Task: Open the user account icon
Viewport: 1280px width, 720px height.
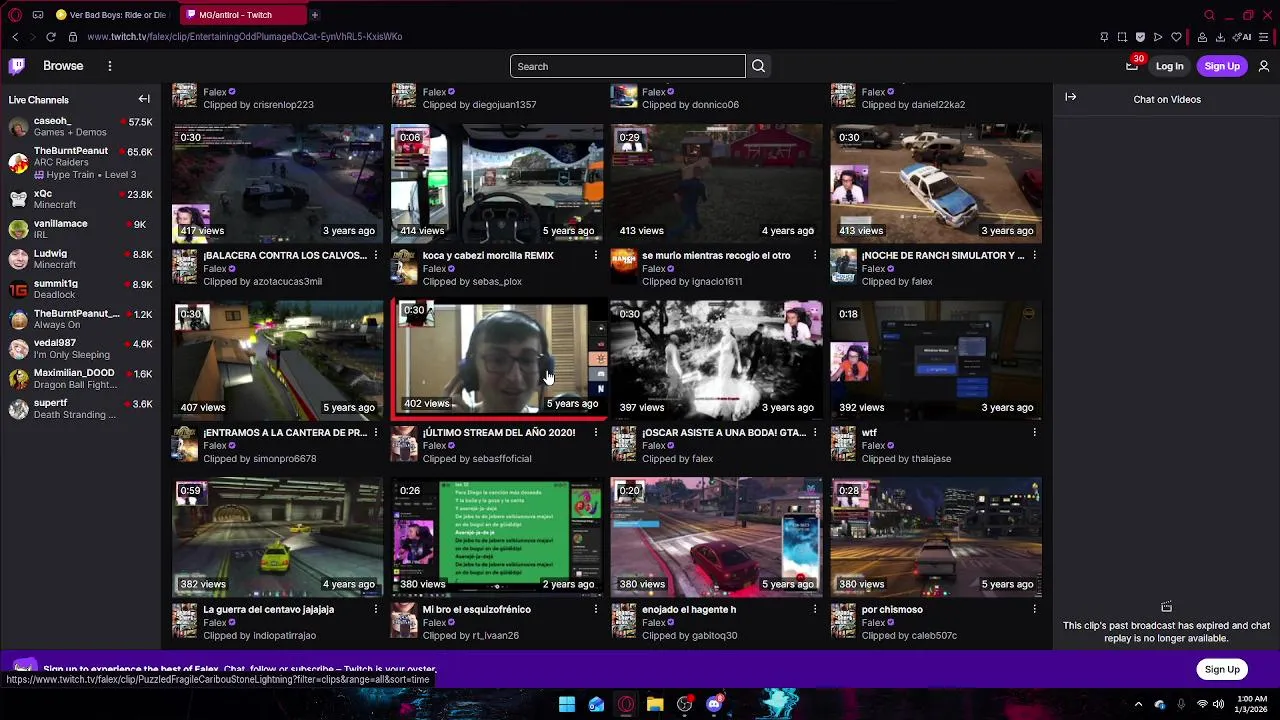Action: click(x=1264, y=66)
